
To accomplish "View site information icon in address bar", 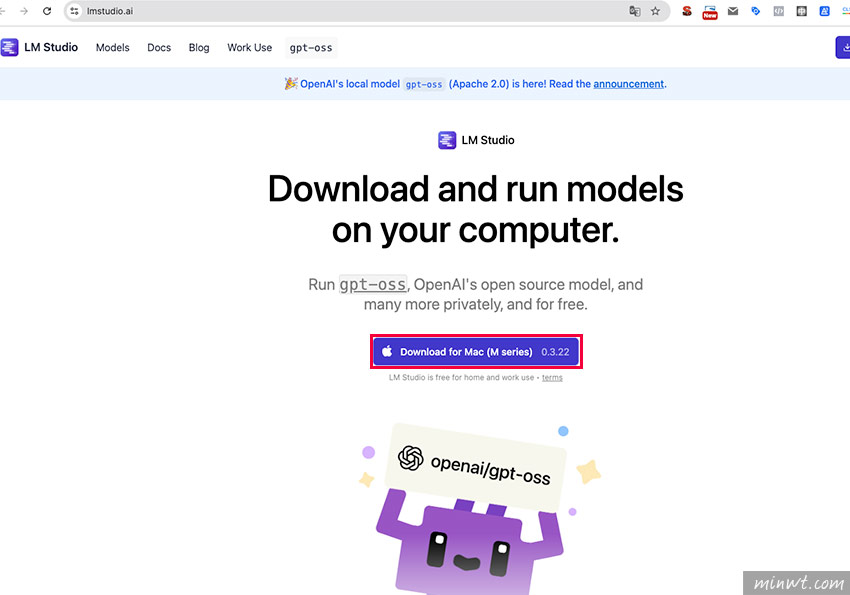I will click(x=74, y=11).
